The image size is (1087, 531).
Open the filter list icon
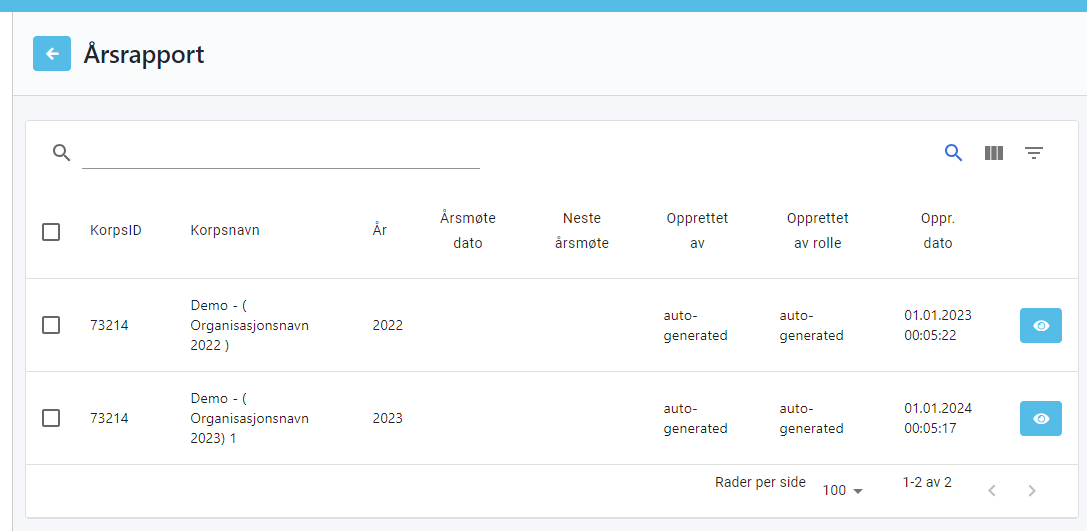pyautogui.click(x=1033, y=153)
